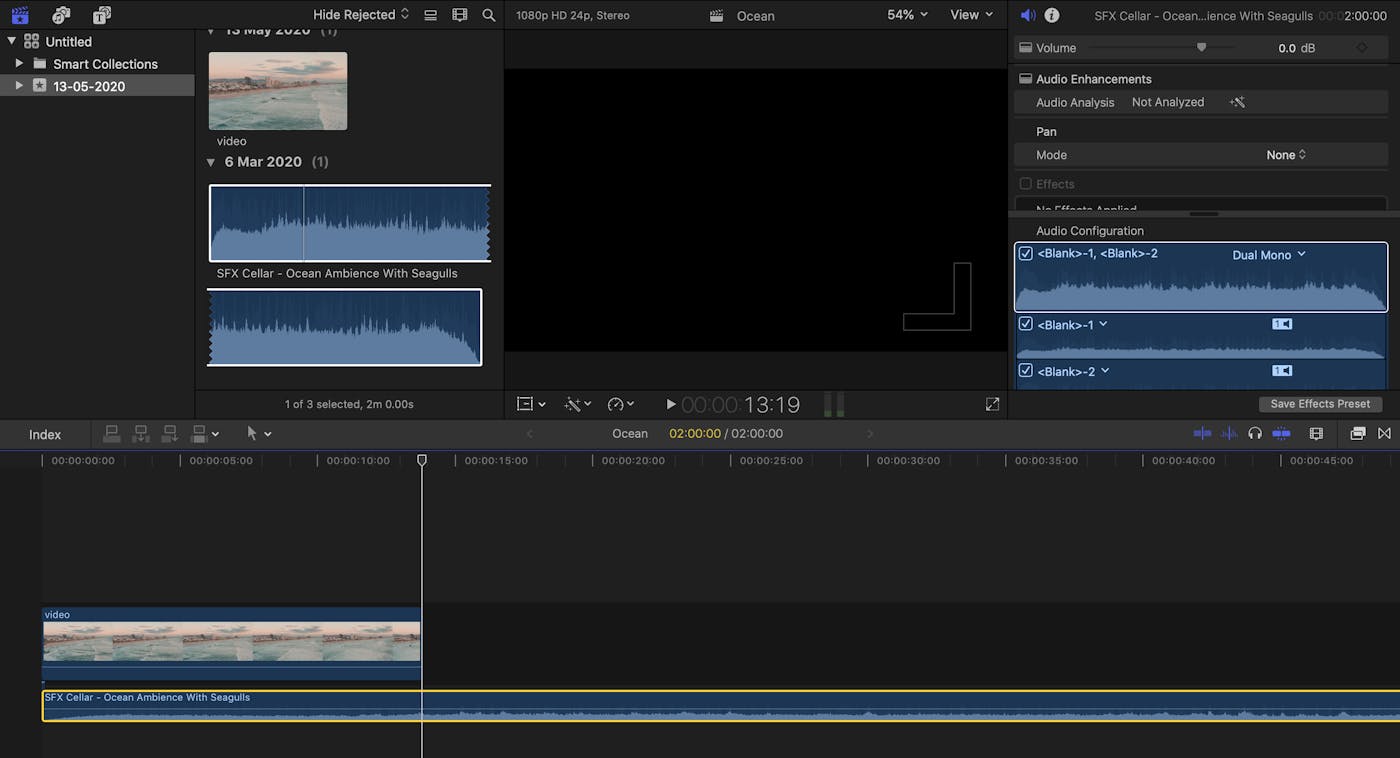Toggle audio skimming waveform icon
This screenshot has width=1400, height=758.
1229,433
